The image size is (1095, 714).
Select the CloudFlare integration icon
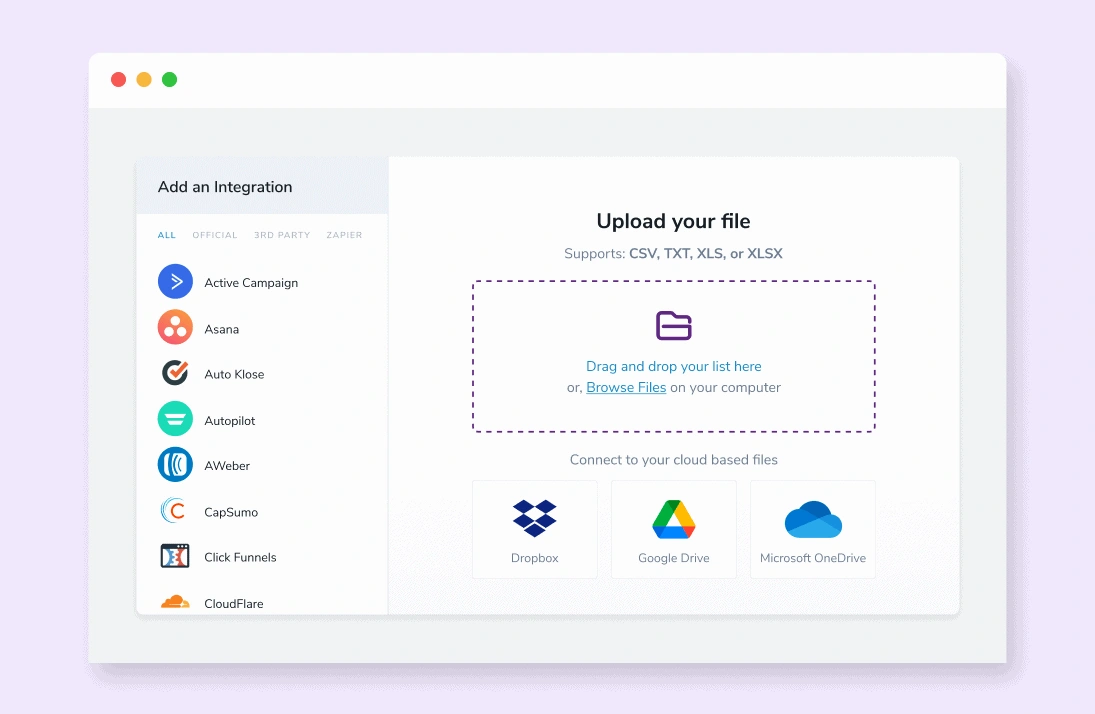(x=174, y=600)
